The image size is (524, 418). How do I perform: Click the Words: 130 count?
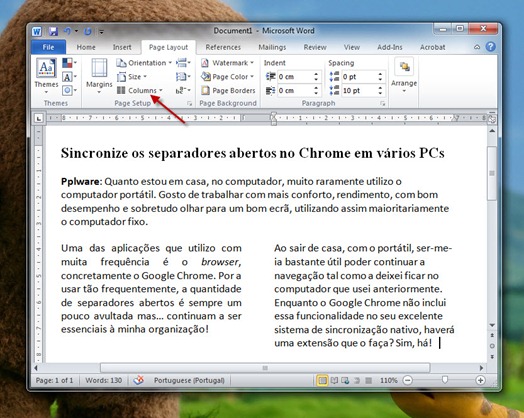104,380
